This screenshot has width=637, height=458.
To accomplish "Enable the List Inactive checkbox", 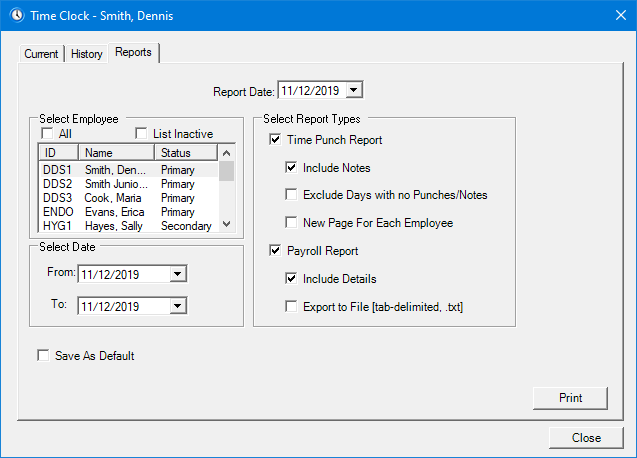I will tap(141, 133).
